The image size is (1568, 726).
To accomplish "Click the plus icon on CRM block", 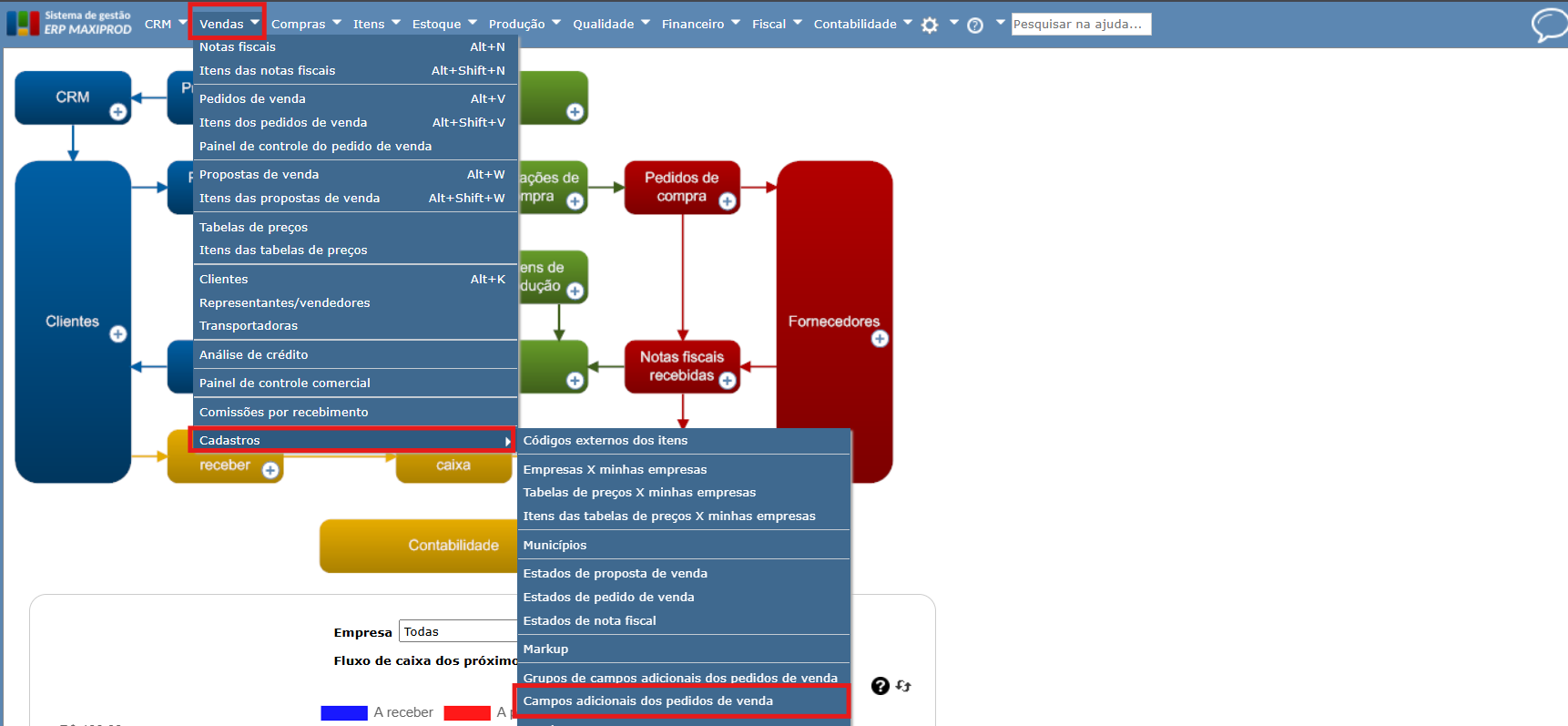I will (x=118, y=112).
